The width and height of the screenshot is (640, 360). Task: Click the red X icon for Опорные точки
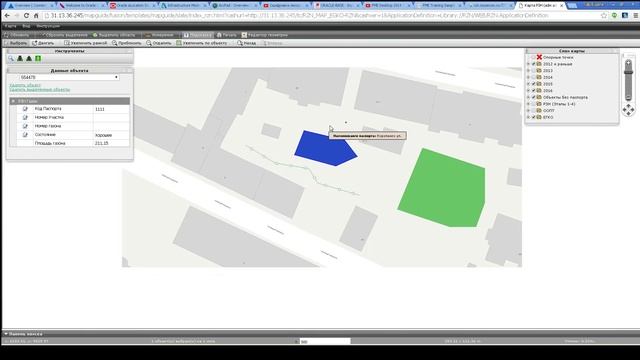(539, 57)
